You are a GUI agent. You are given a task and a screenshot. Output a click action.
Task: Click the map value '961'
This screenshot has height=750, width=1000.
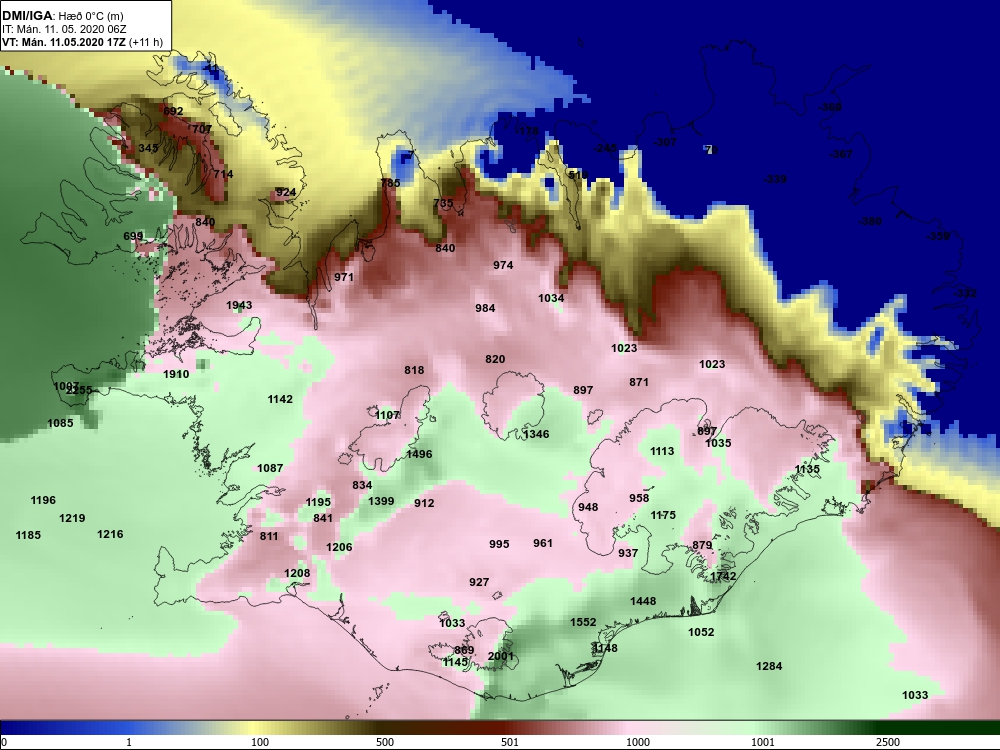point(543,543)
